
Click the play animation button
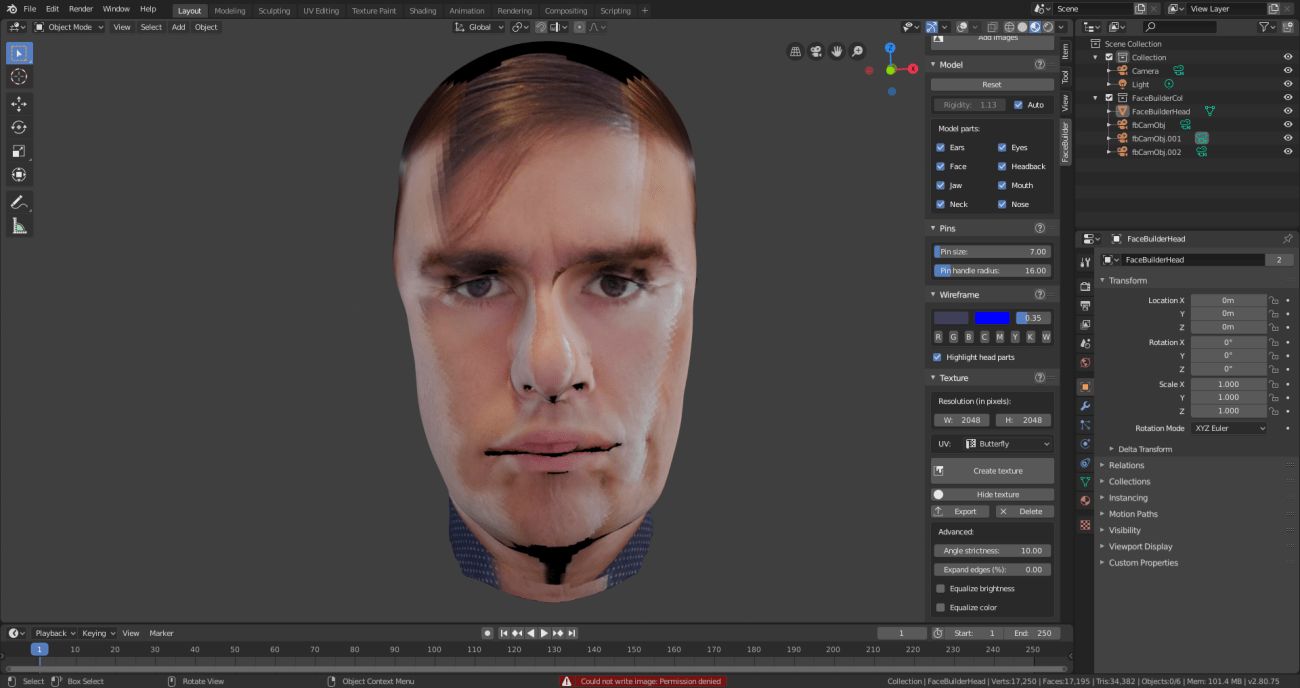(544, 633)
